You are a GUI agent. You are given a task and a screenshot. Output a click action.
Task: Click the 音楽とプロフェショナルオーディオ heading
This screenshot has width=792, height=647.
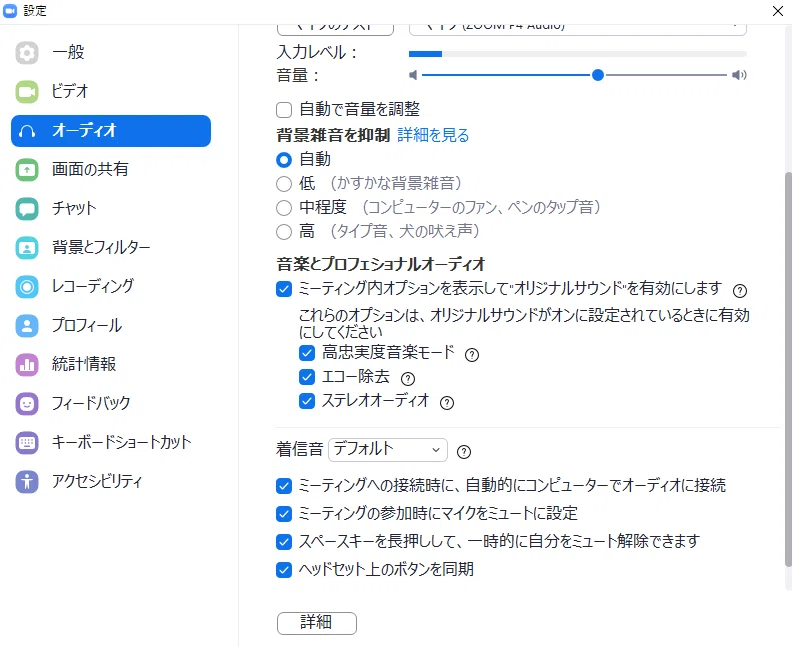pos(380,264)
